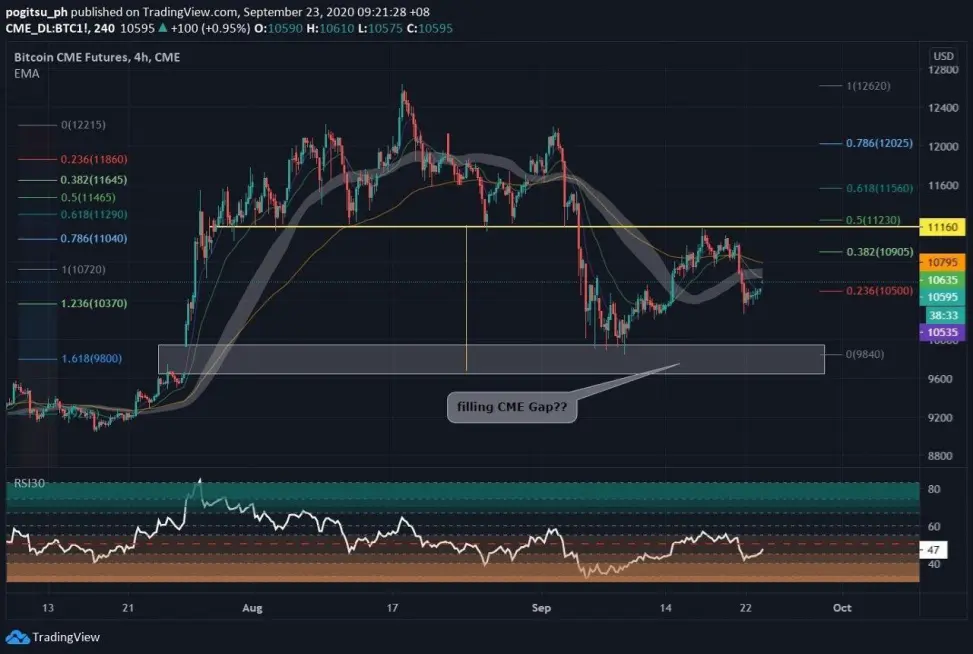Viewport: 973px width, 654px height.
Task: Click the teal 10595 last price label
Action: coord(942,297)
